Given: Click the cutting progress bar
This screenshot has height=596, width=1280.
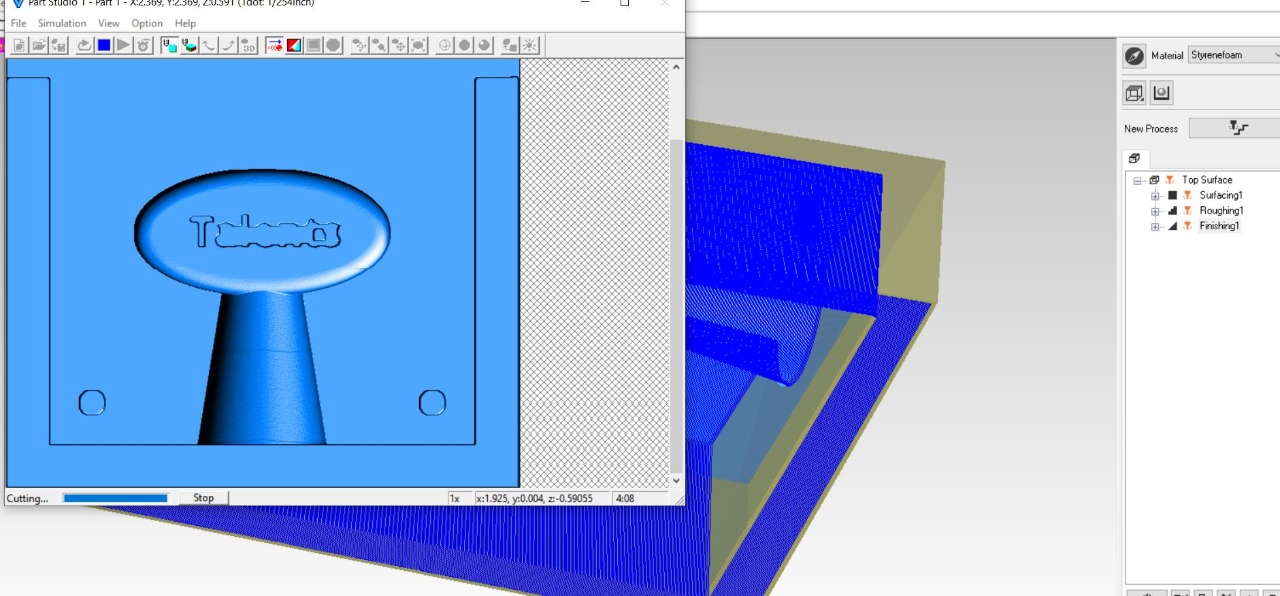Looking at the screenshot, I should click(x=116, y=497).
